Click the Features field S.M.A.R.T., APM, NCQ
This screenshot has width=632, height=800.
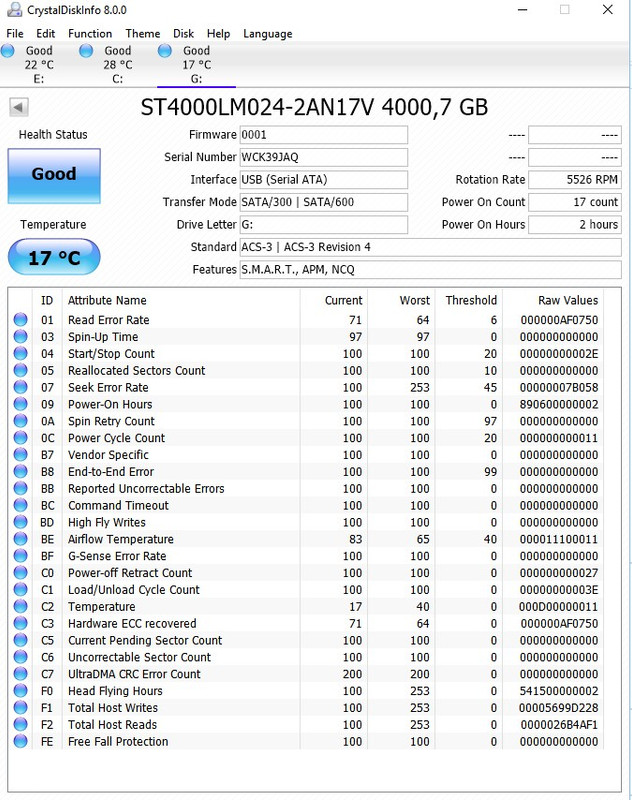click(431, 269)
